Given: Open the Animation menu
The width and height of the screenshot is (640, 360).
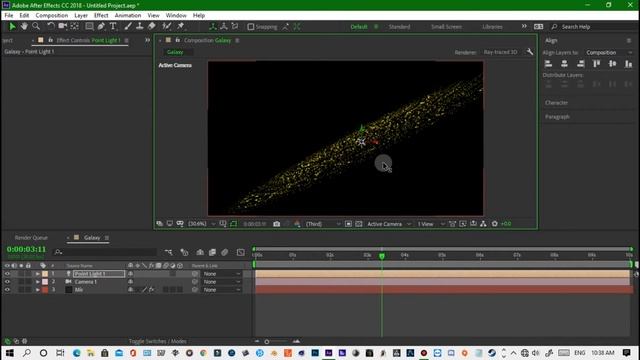Looking at the screenshot, I should pos(128,15).
